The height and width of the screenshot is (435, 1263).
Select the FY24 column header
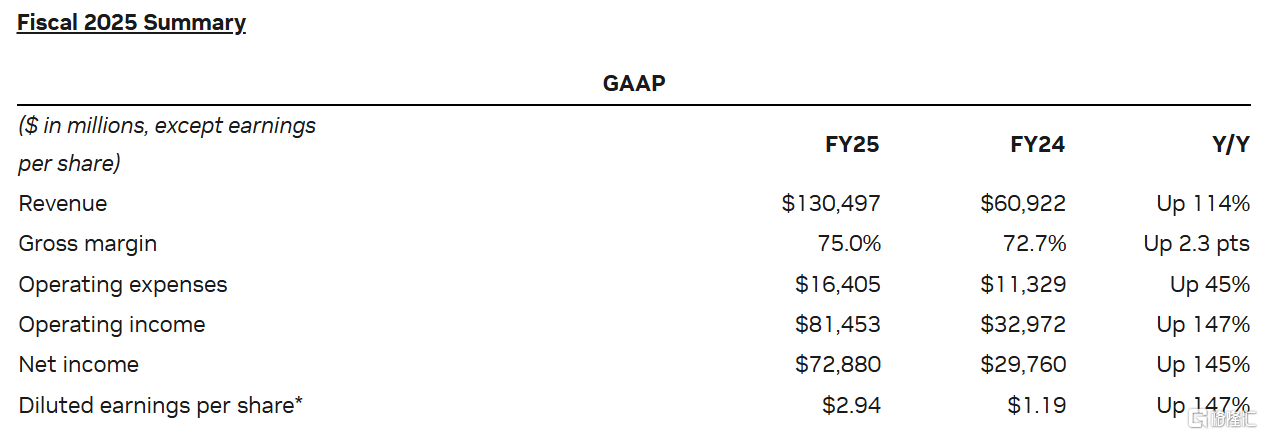[1038, 144]
